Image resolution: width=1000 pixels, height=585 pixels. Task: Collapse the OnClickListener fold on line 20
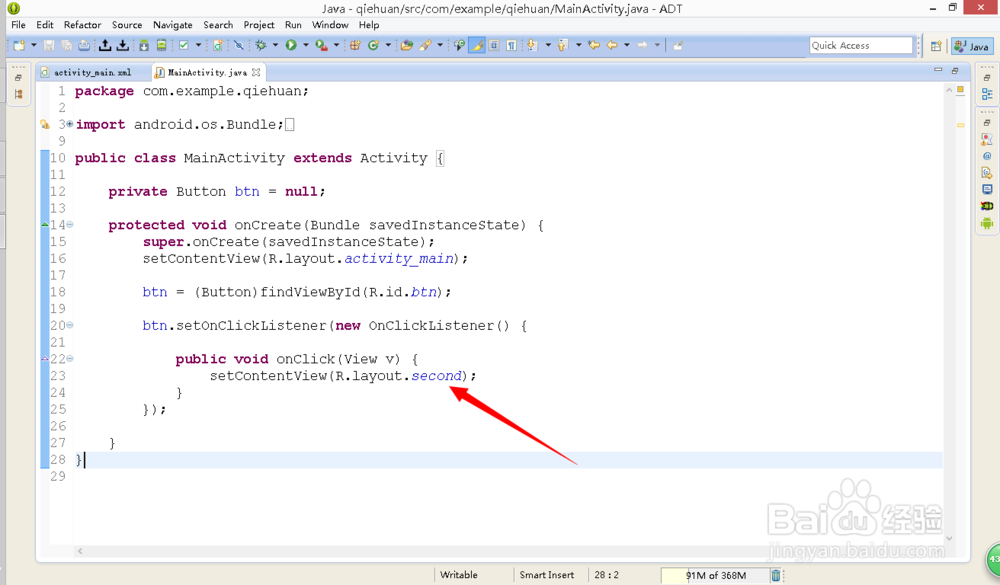[70, 325]
